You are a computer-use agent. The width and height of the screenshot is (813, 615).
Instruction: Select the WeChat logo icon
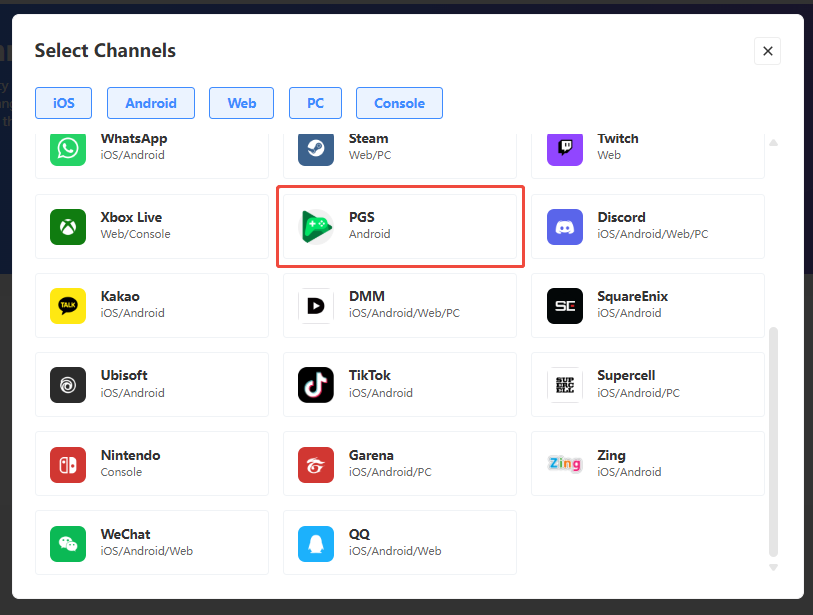point(68,543)
